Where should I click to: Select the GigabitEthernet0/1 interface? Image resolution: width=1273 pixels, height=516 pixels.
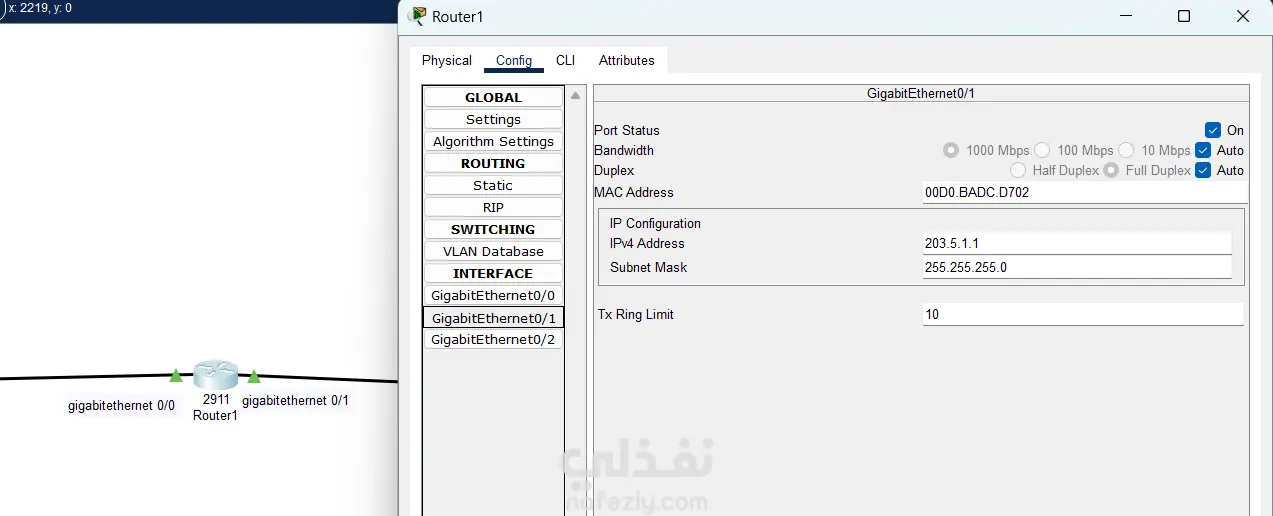493,317
